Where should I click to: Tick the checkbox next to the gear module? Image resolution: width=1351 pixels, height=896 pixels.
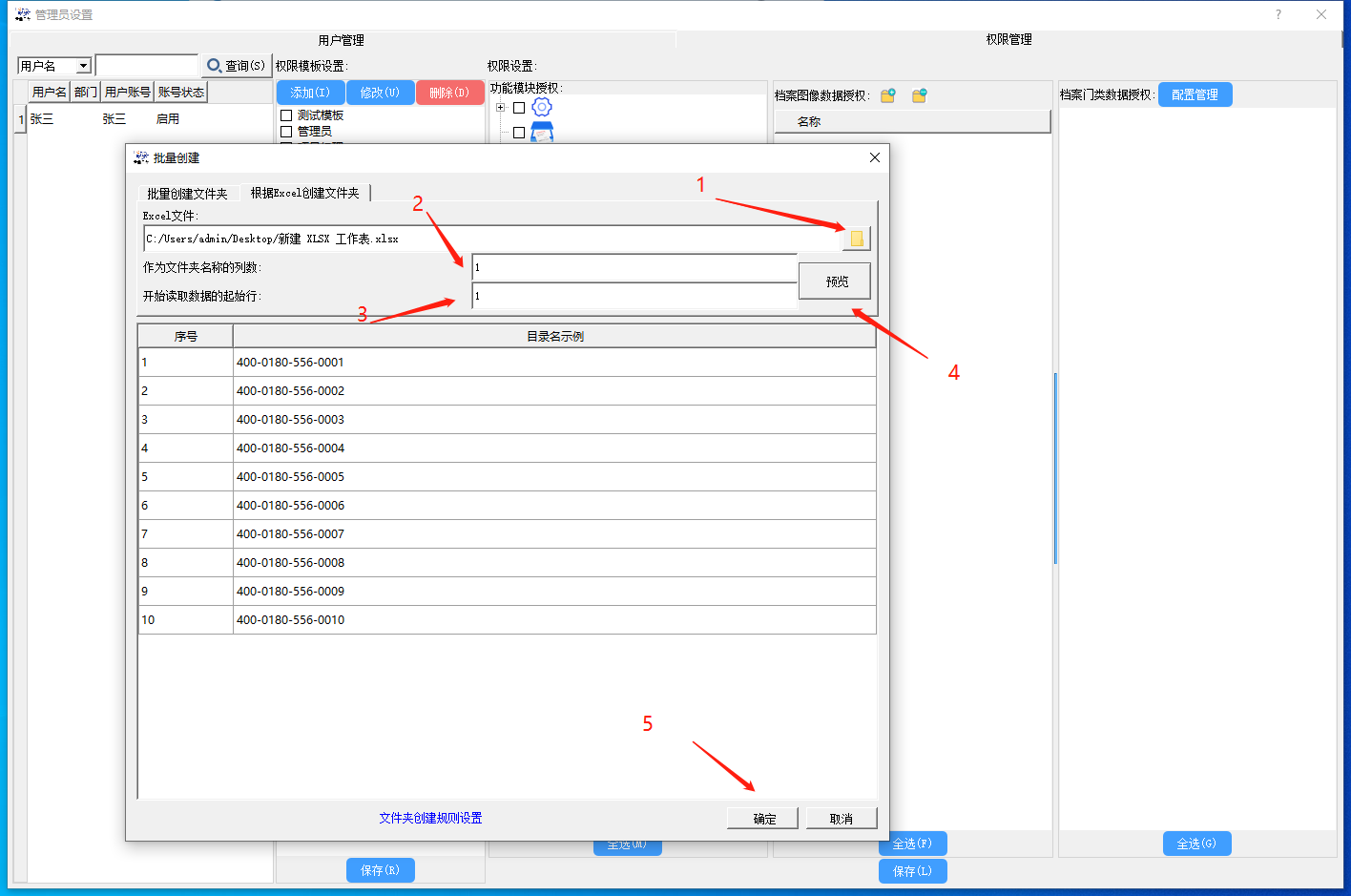click(519, 108)
